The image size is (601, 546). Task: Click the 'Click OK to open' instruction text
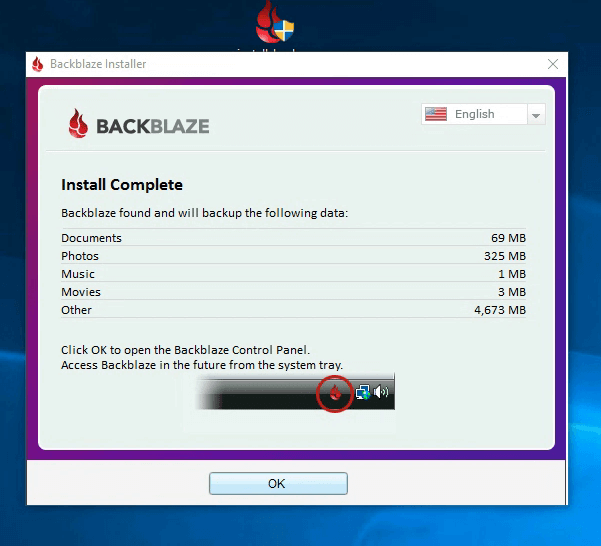[x=185, y=350]
